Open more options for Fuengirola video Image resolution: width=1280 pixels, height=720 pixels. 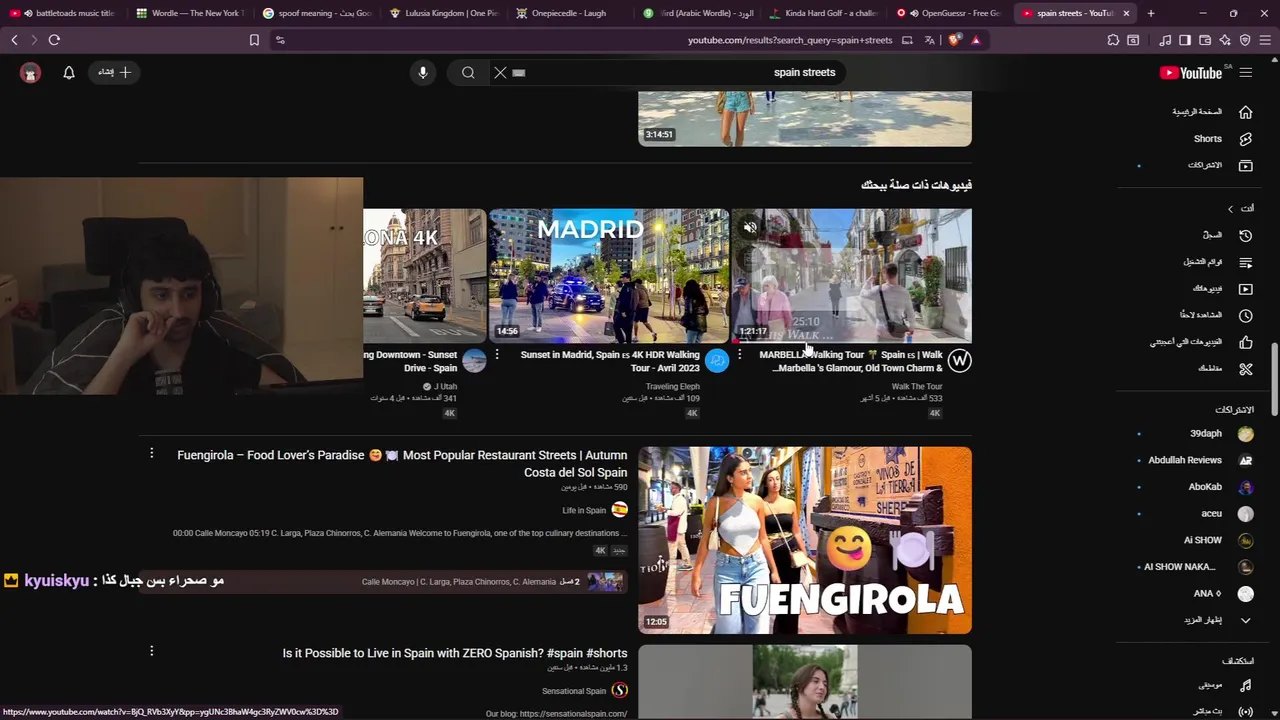(x=151, y=453)
